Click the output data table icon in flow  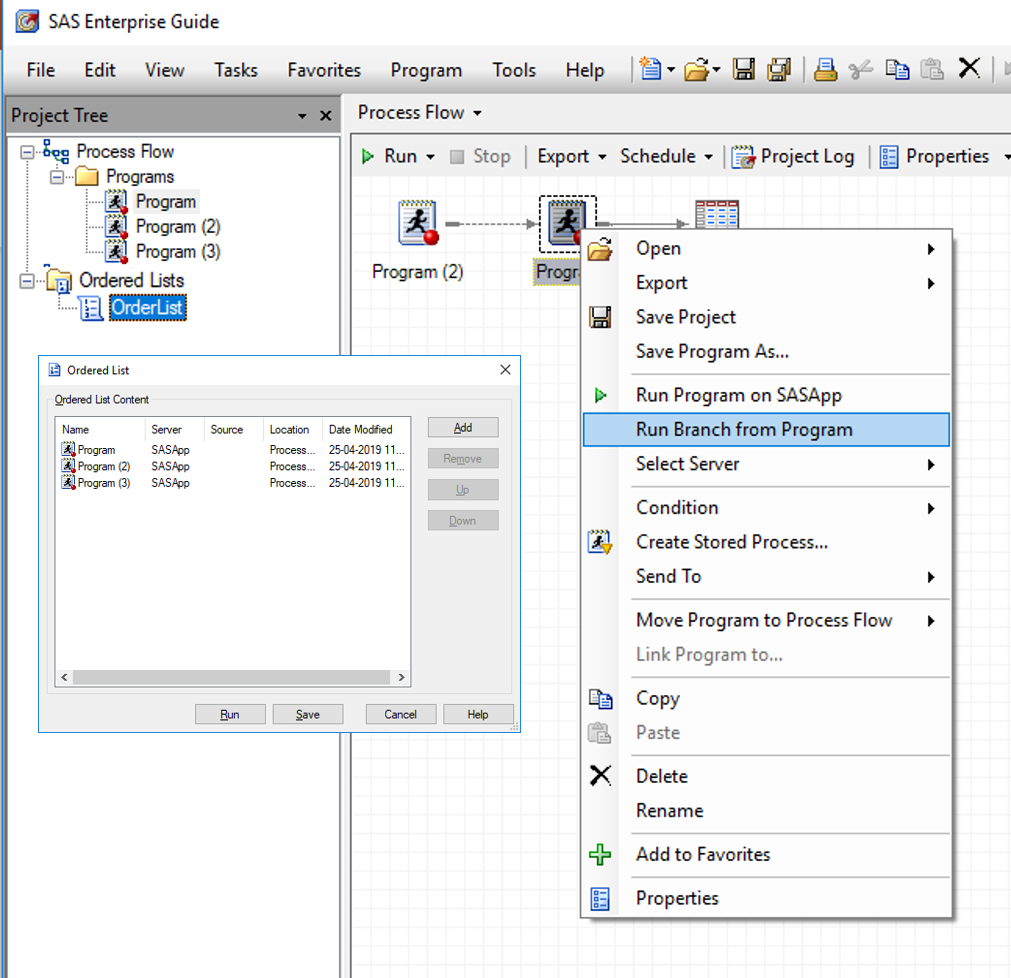pyautogui.click(x=716, y=213)
